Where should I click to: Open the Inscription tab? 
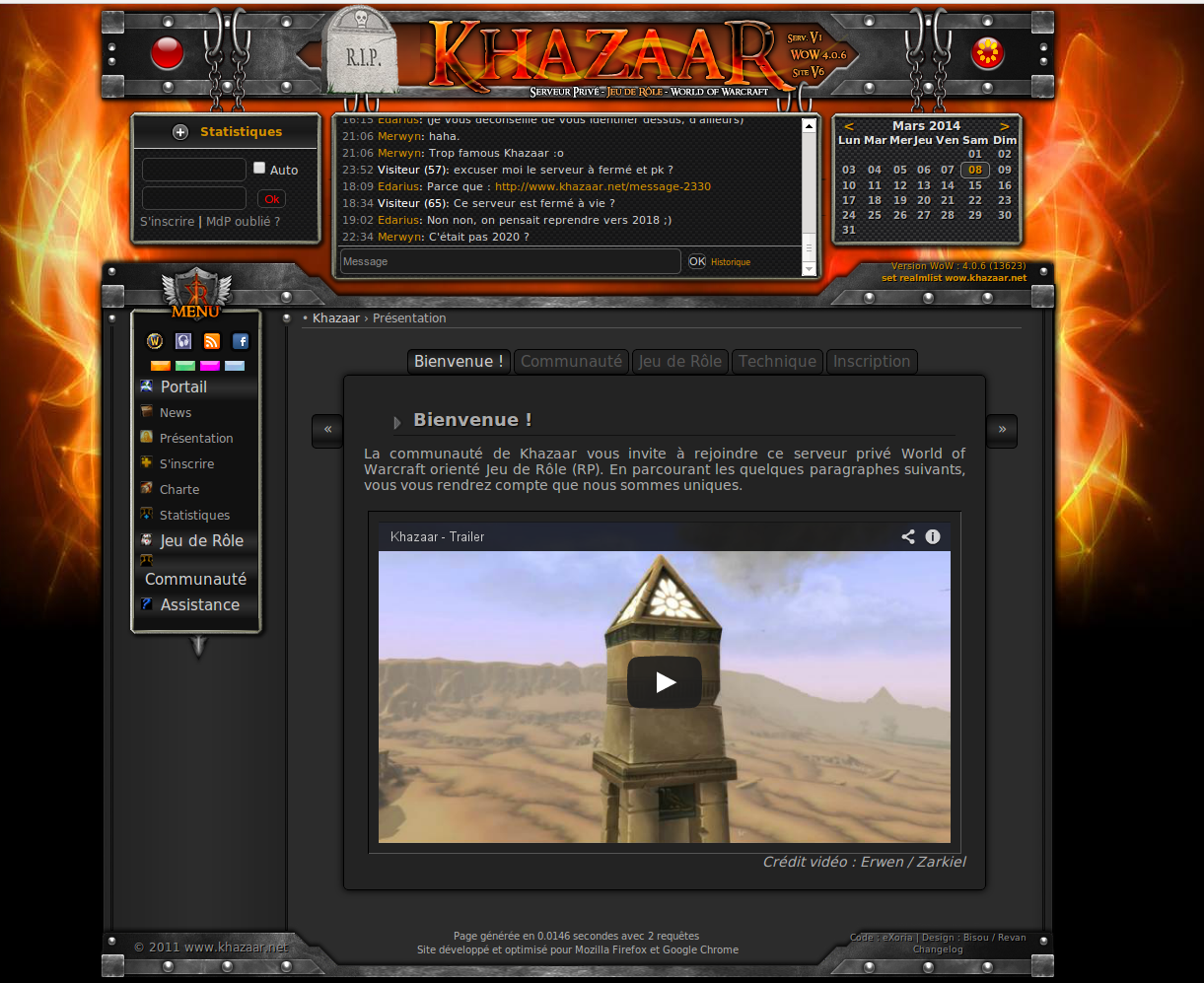pos(872,362)
